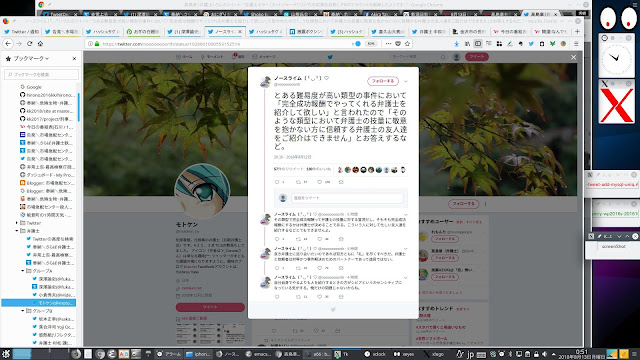Reply icon under the main tweet
This screenshot has width=640, height=360.
pyautogui.click(x=277, y=182)
